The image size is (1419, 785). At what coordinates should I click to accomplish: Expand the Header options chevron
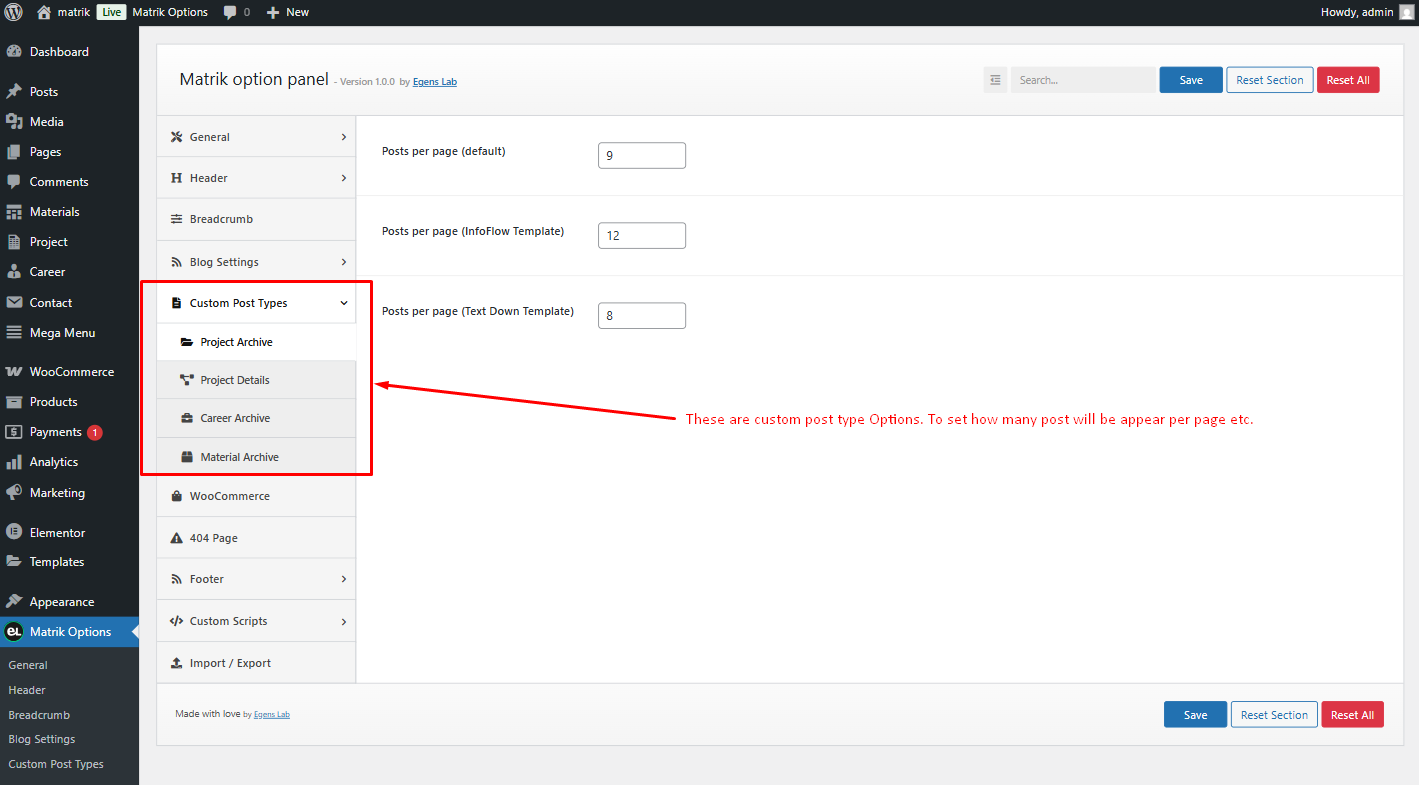point(343,178)
